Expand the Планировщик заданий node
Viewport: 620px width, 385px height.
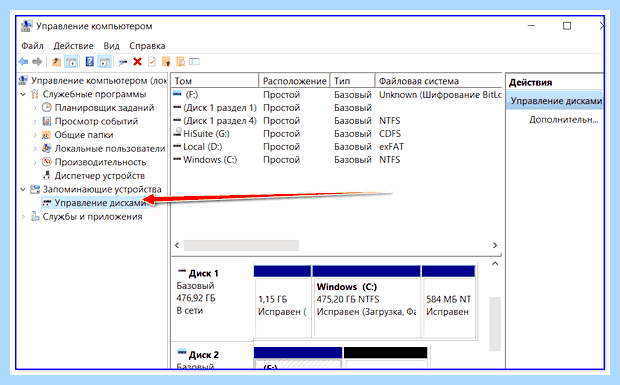[x=35, y=108]
